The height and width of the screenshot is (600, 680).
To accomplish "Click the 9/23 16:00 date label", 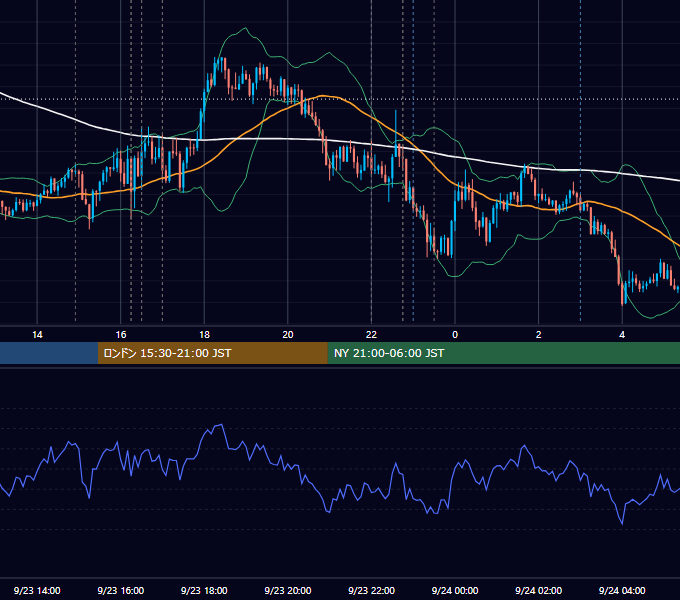I will (x=121, y=590).
